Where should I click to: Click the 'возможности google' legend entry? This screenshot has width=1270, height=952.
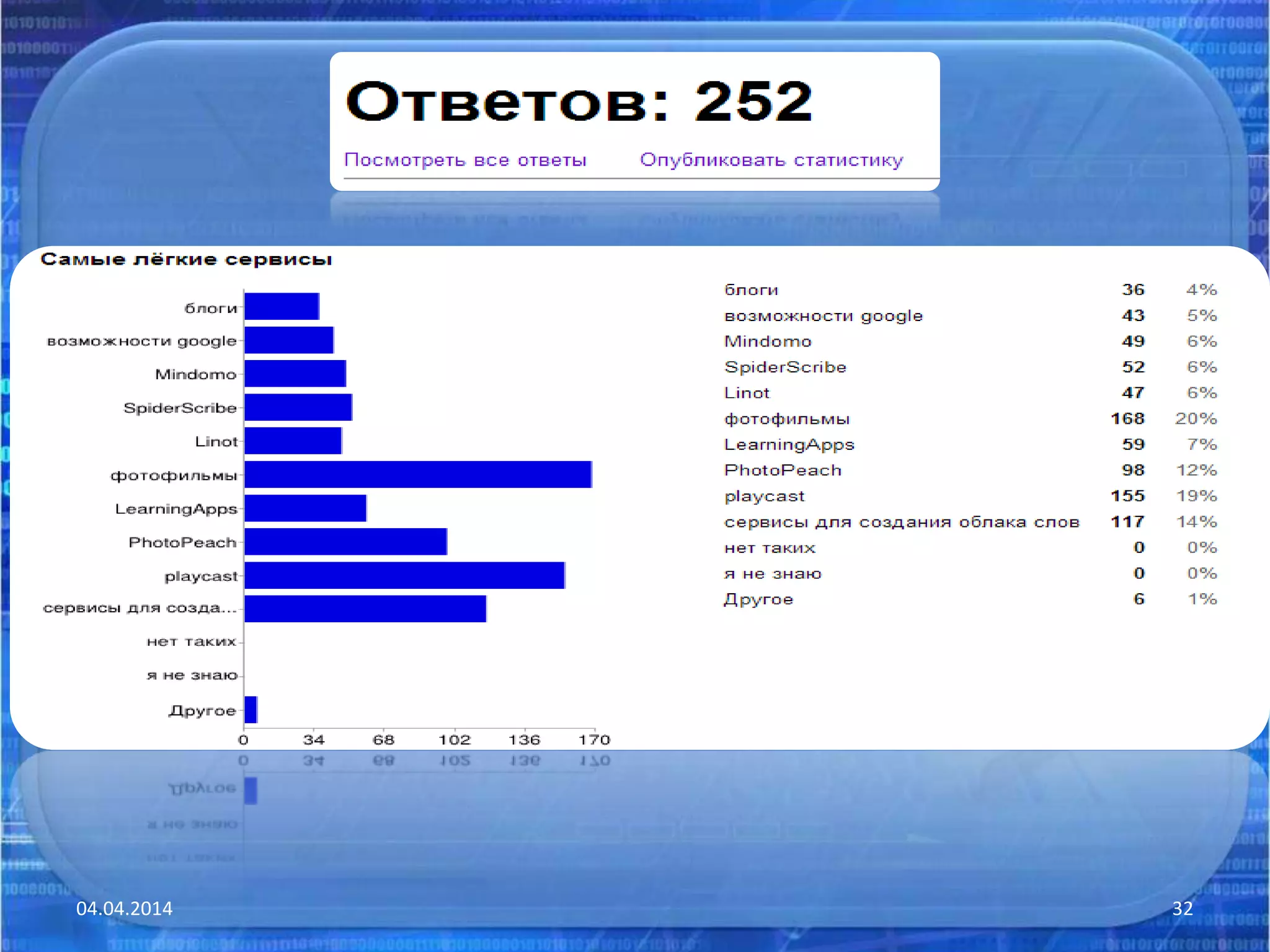824,315
